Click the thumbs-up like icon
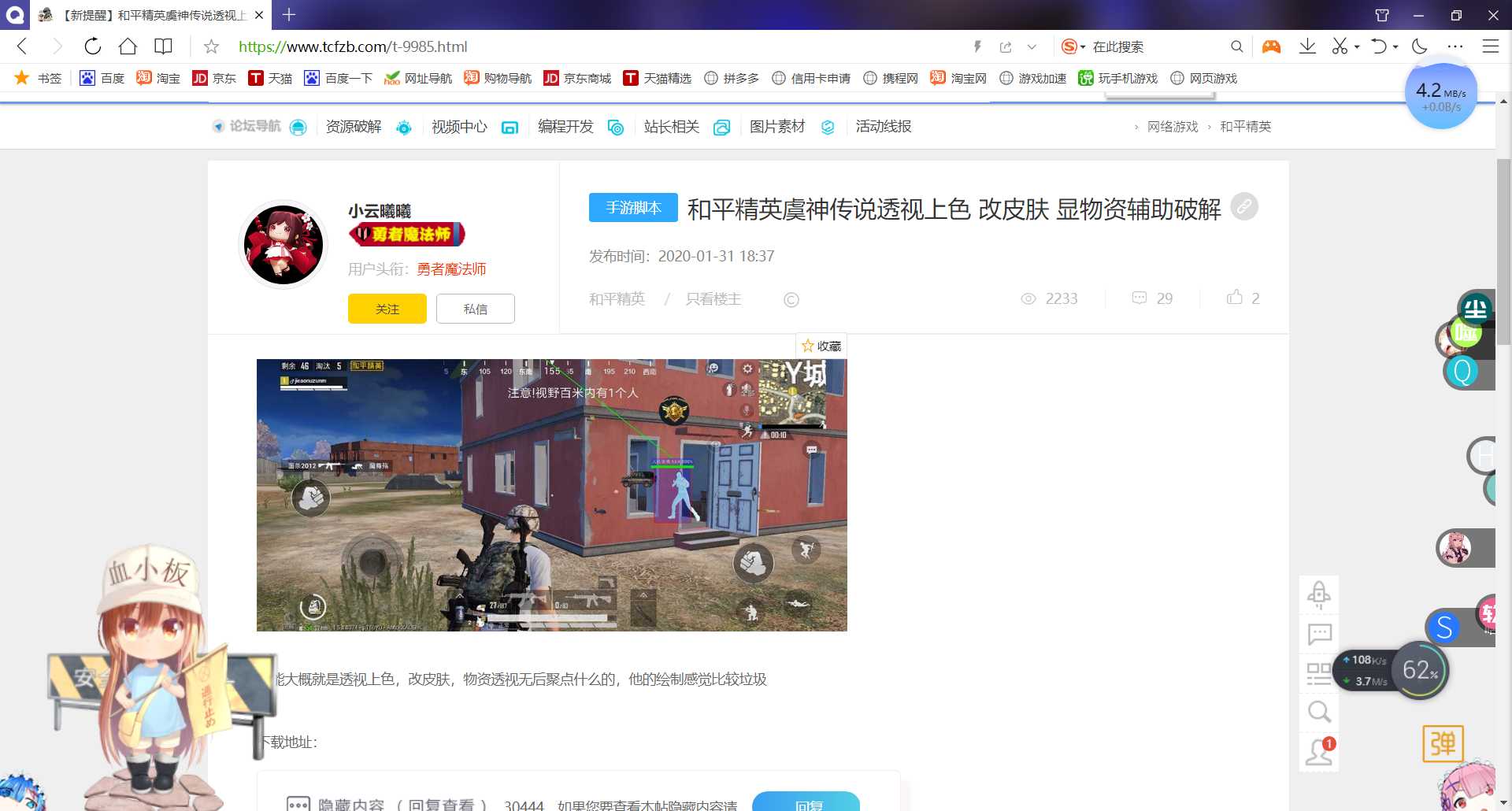This screenshot has height=811, width=1512. [1235, 298]
